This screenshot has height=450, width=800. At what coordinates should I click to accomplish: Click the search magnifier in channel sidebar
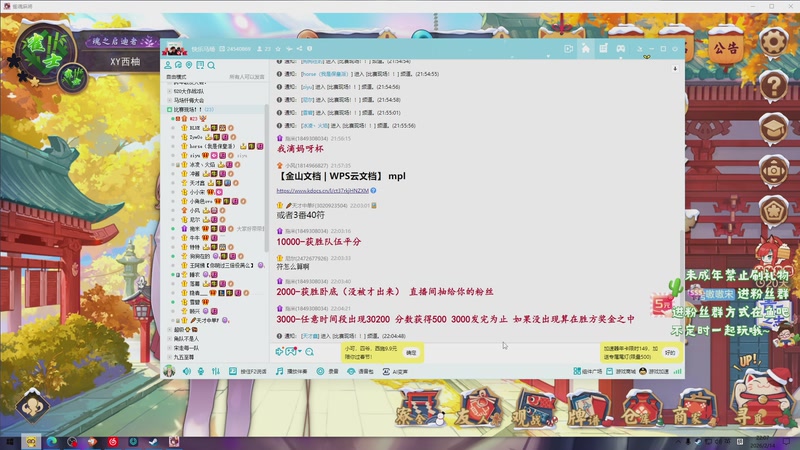coord(211,65)
